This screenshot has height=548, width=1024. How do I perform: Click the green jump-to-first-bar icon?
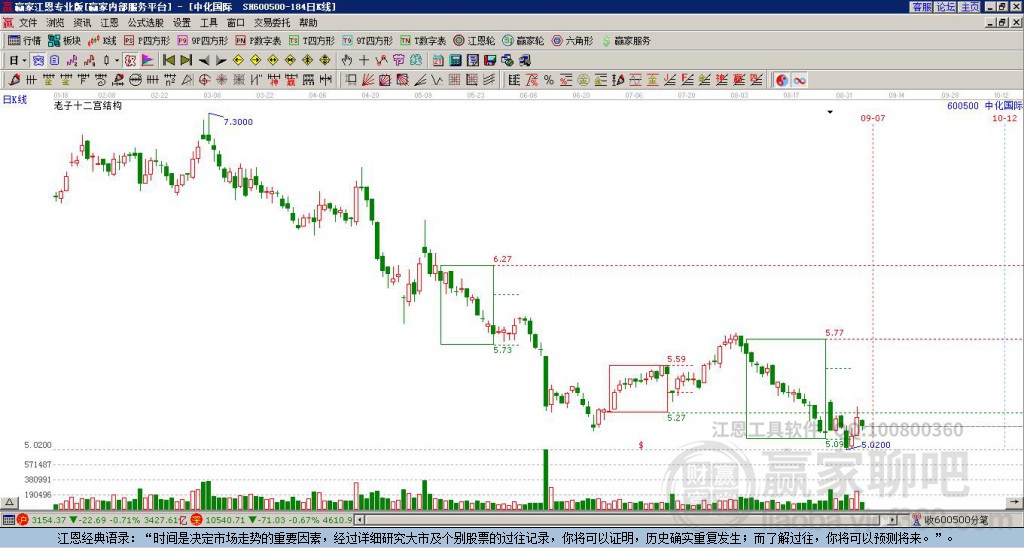(x=168, y=60)
